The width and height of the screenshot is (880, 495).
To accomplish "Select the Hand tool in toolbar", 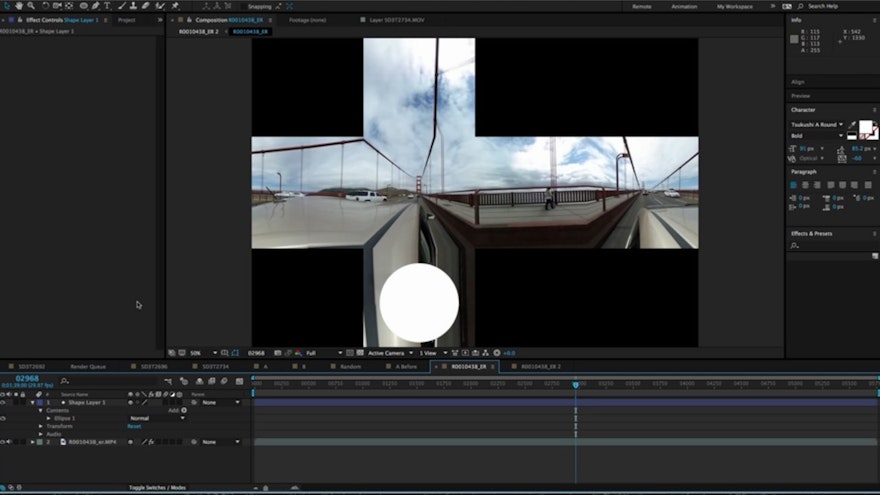I will coord(19,6).
